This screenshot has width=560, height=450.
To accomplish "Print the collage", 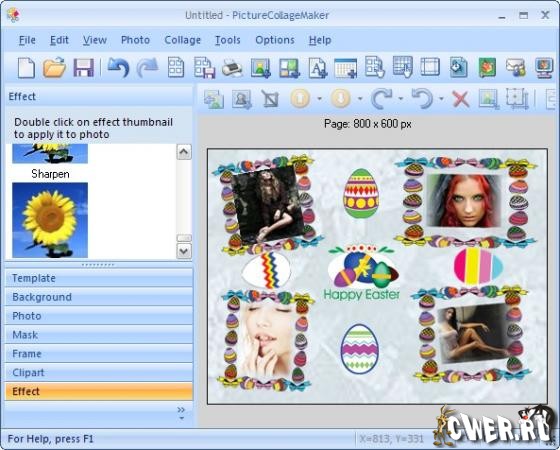I will pyautogui.click(x=232, y=68).
